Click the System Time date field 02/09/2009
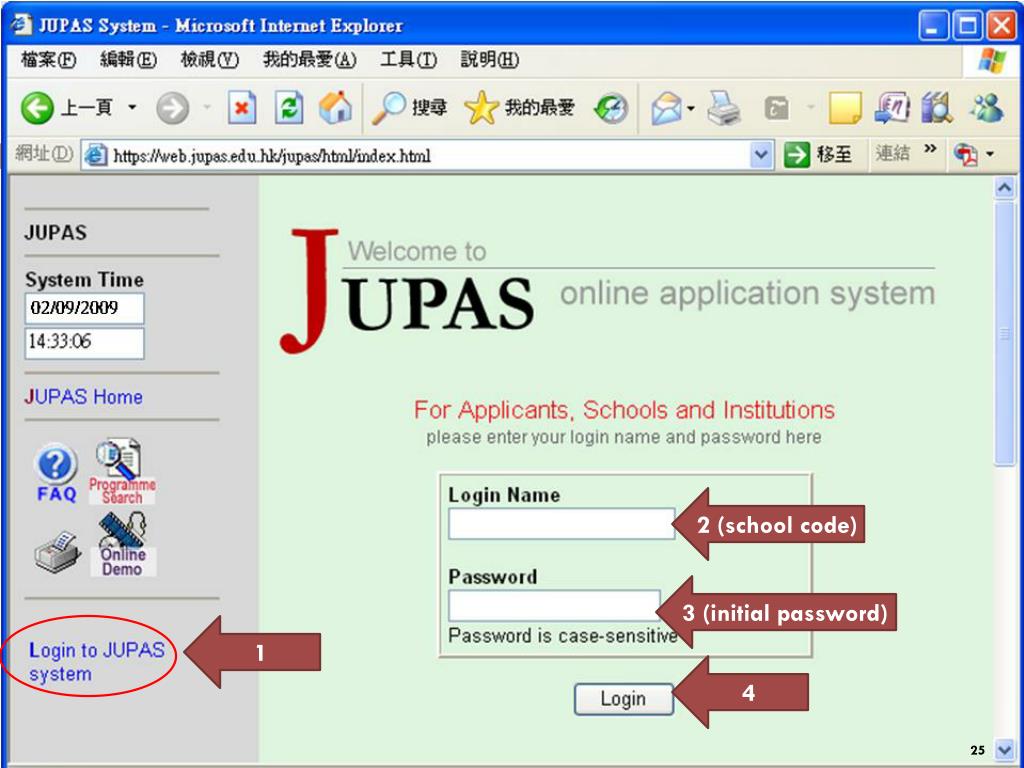1024x768 pixels. (84, 308)
